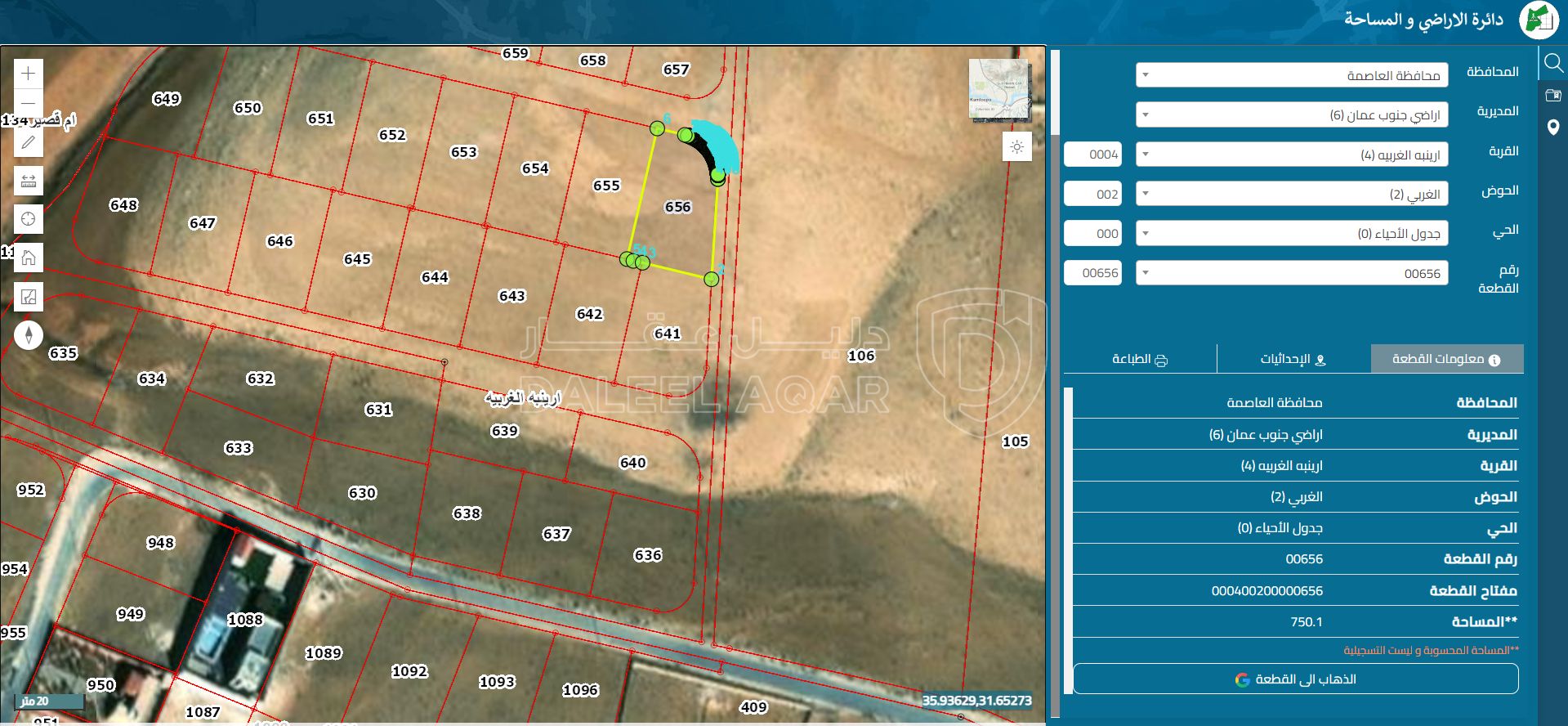Viewport: 1568px width, 726px height.
Task: Zoom in on the map
Action: [29, 74]
